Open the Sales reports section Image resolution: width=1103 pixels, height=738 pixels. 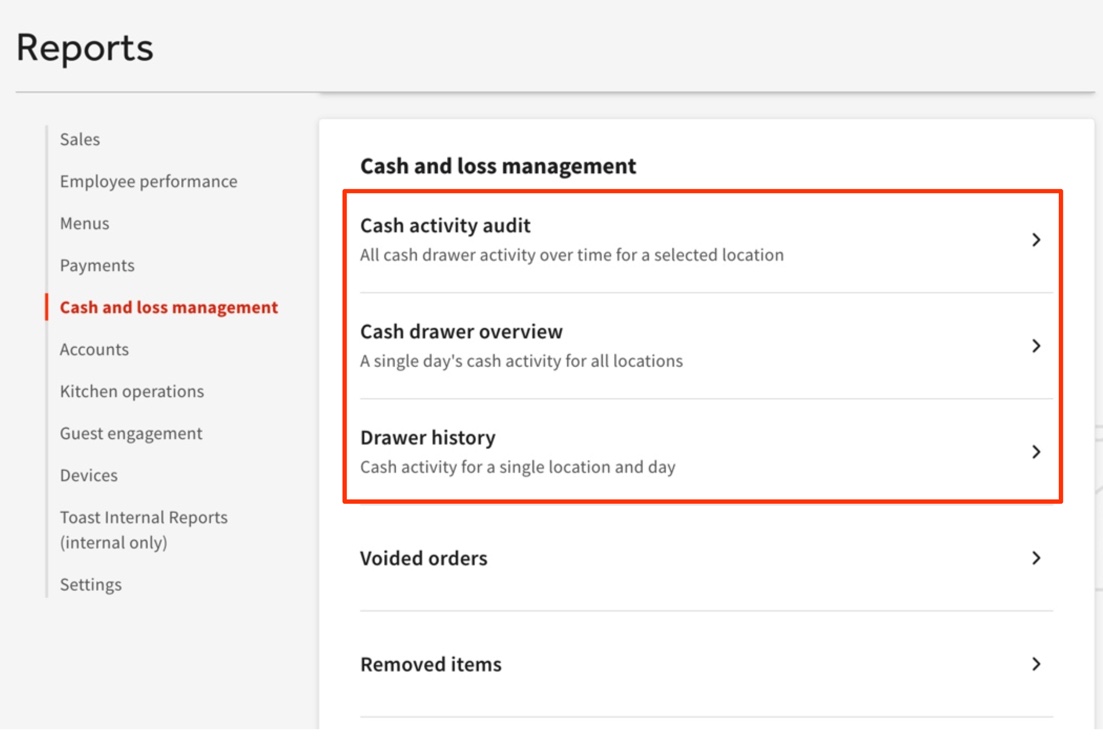pyautogui.click(x=79, y=139)
